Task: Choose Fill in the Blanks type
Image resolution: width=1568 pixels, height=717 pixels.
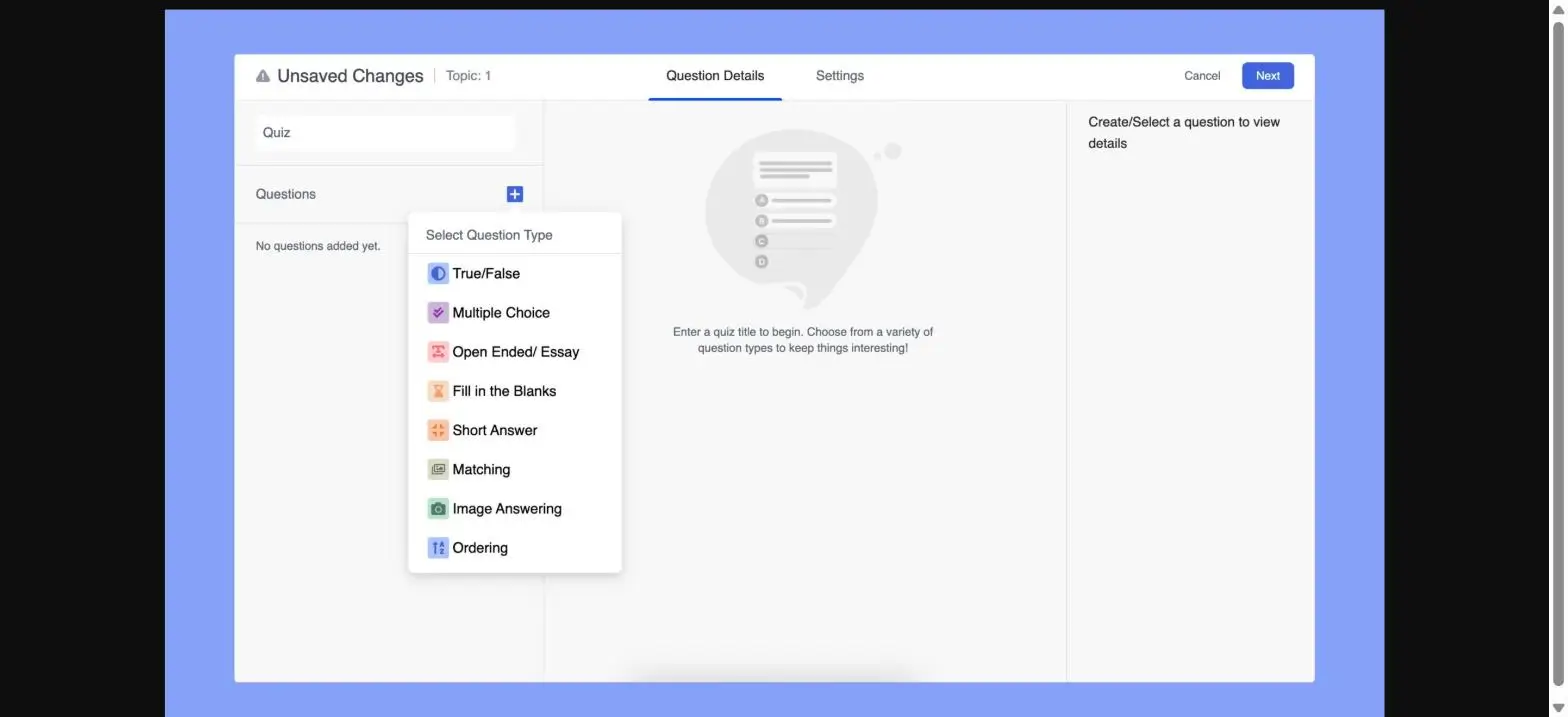Action: (x=515, y=391)
